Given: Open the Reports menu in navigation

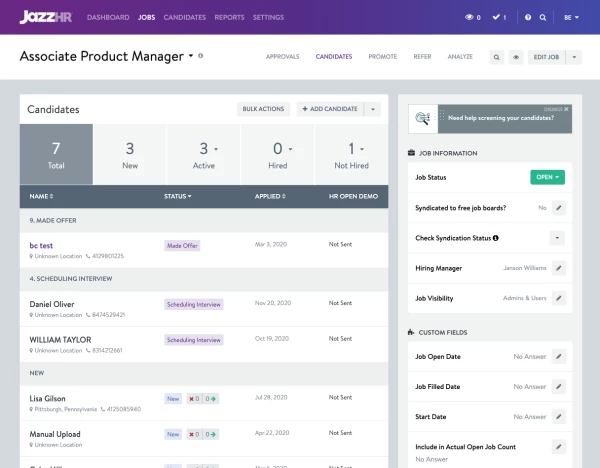Looking at the screenshot, I should coord(229,18).
